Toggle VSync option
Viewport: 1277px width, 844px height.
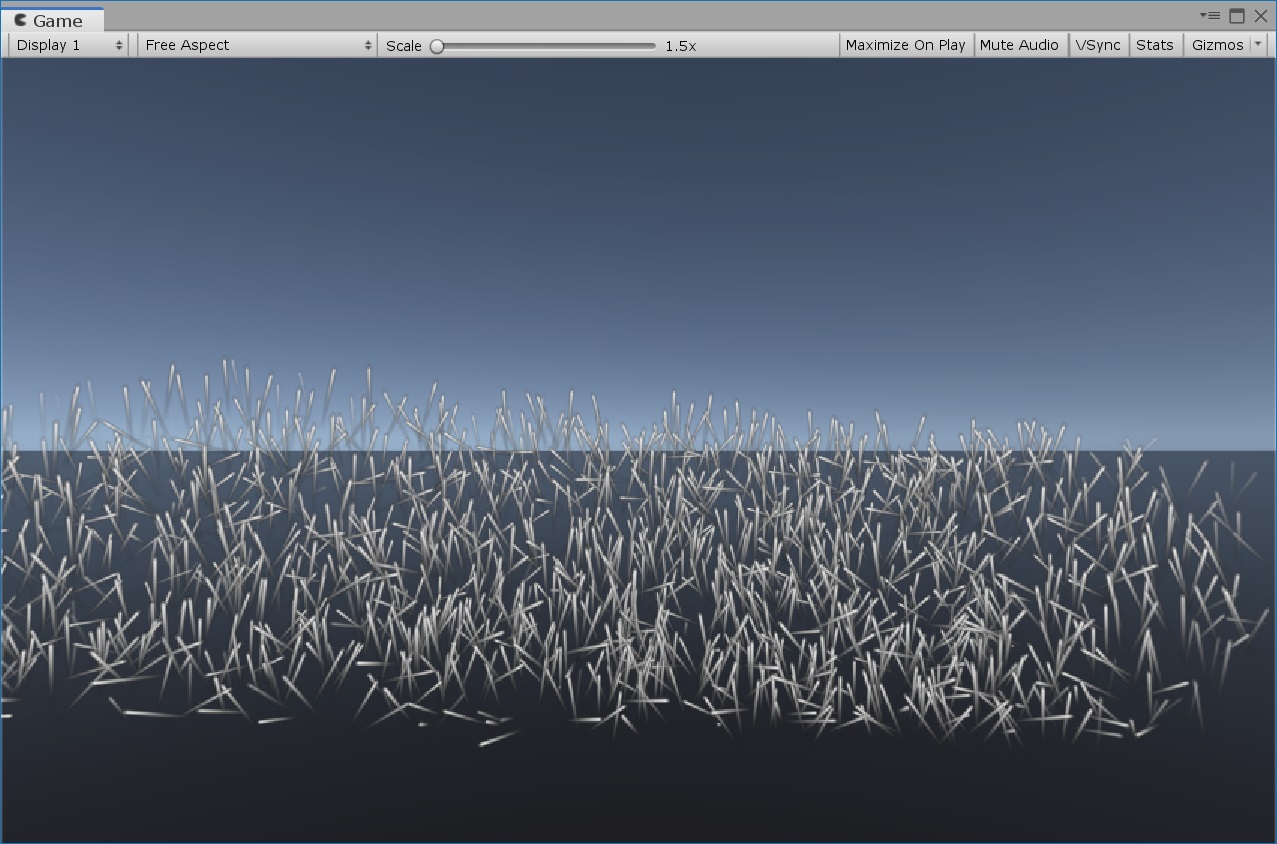(x=1098, y=45)
